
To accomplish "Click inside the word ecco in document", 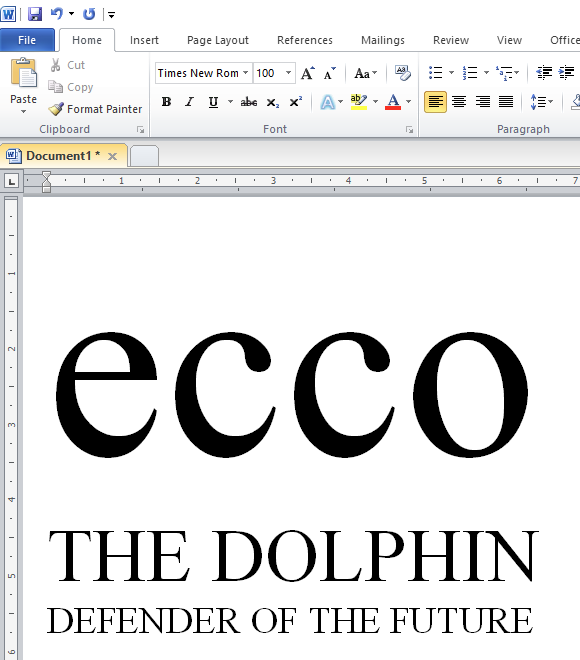I will click(292, 394).
